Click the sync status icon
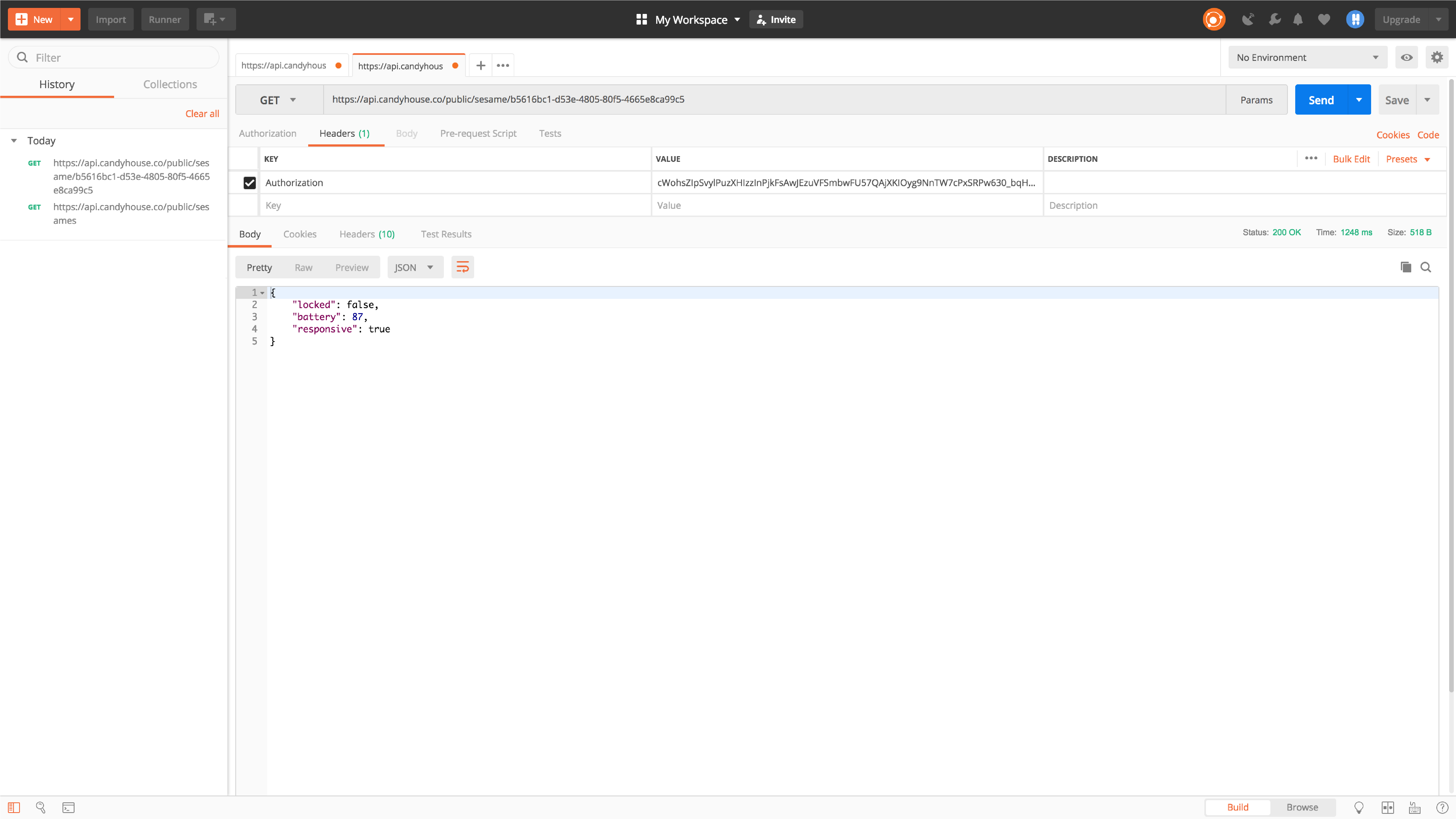The width and height of the screenshot is (1456, 819). point(1214,19)
